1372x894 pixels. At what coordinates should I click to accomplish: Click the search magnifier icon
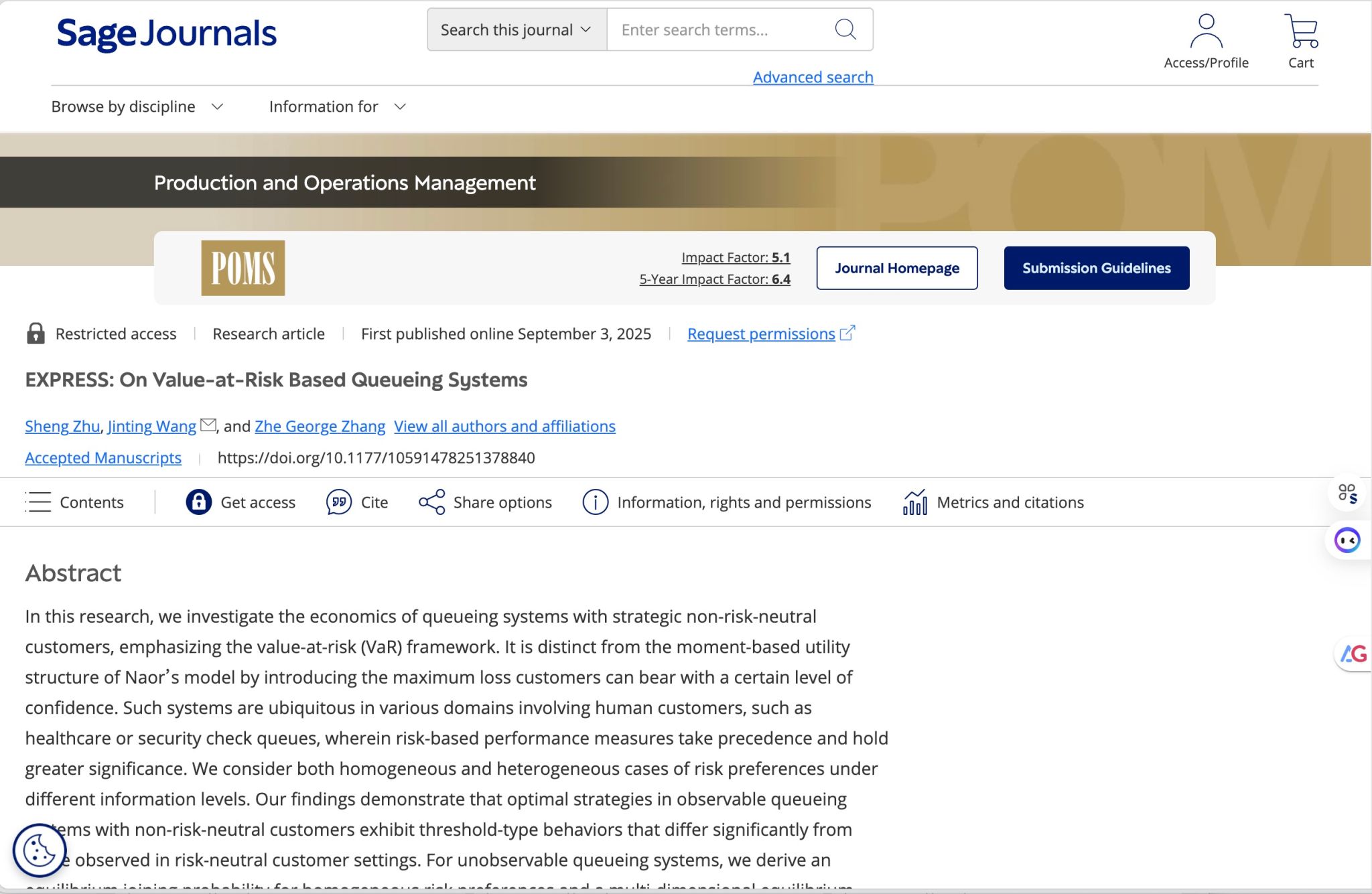pyautogui.click(x=845, y=29)
